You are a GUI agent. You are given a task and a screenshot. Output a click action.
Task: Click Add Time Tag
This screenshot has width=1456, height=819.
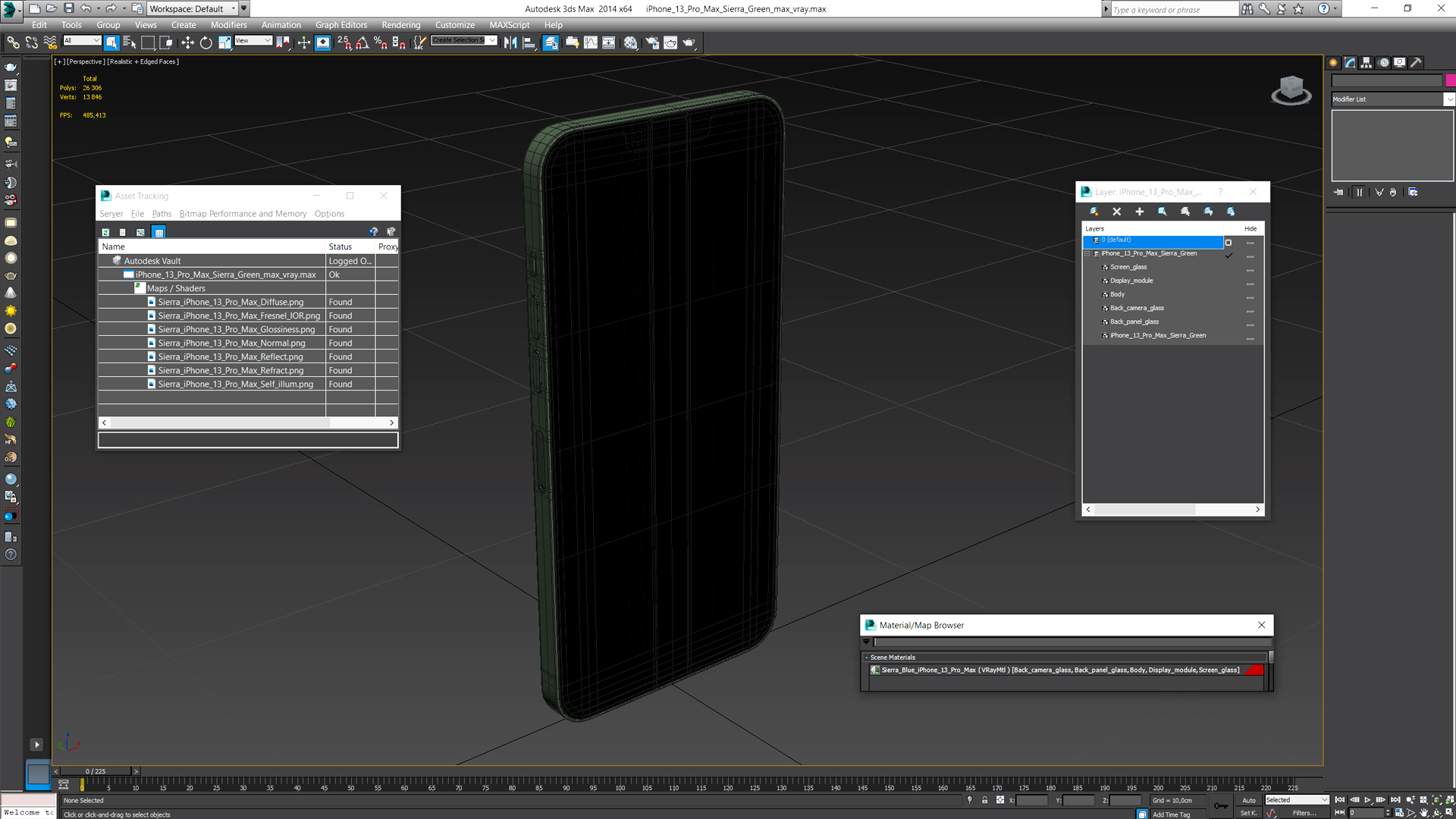click(1171, 814)
